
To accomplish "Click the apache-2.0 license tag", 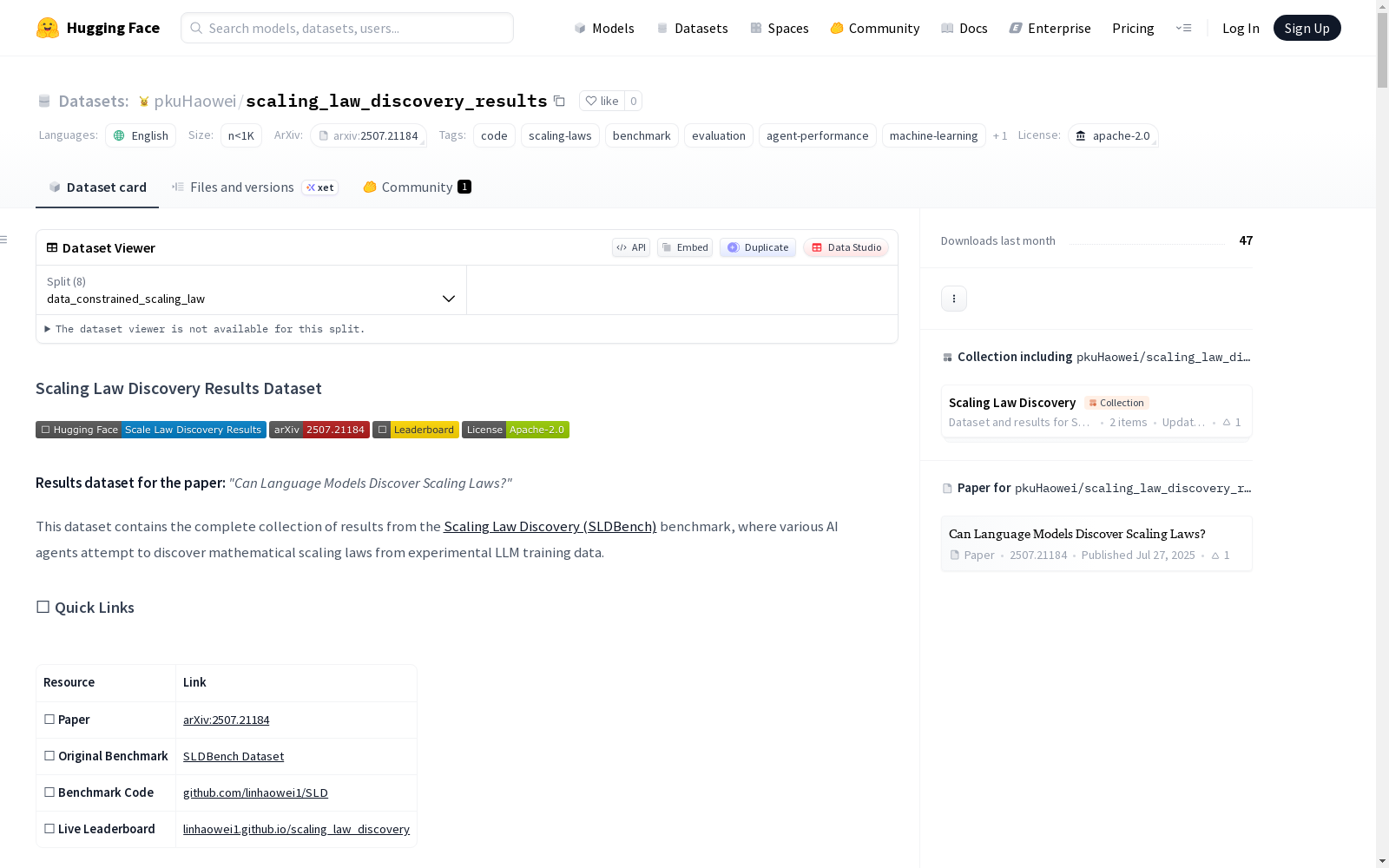I will tap(1113, 135).
